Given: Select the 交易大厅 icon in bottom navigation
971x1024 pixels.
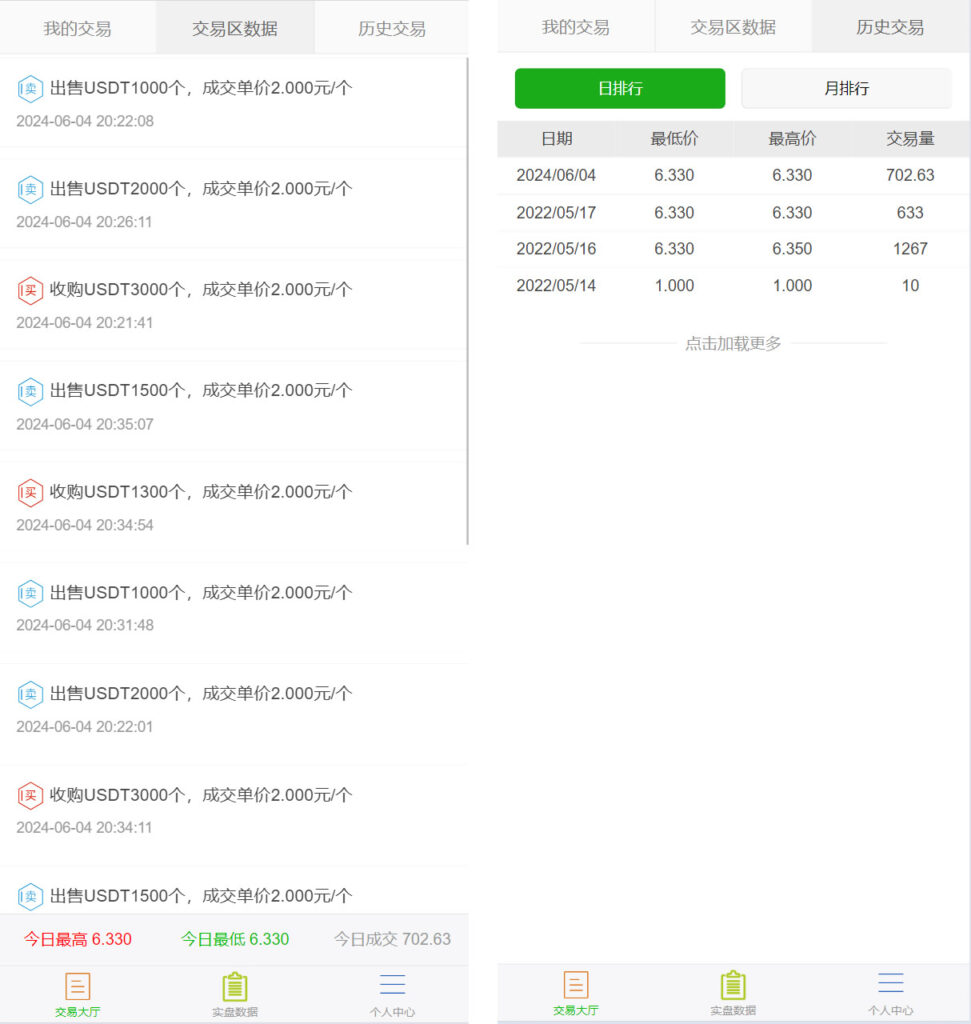Looking at the screenshot, I should tap(77, 990).
